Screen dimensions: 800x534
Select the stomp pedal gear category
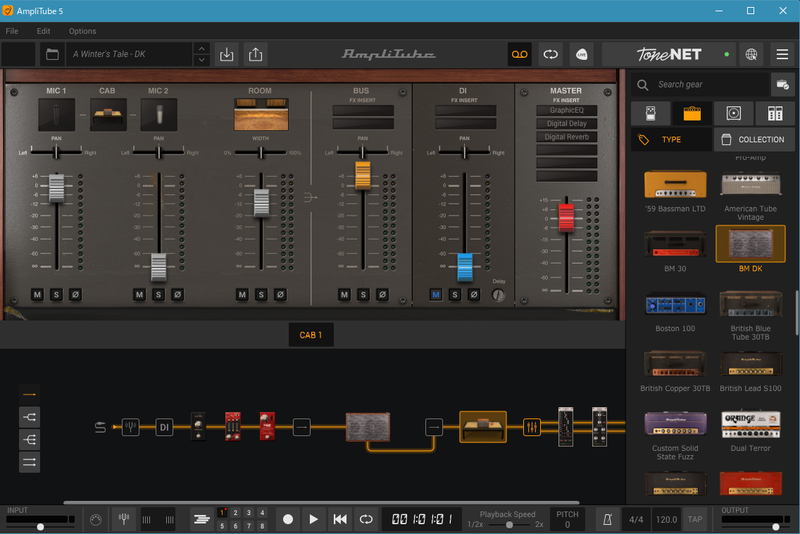(x=651, y=113)
